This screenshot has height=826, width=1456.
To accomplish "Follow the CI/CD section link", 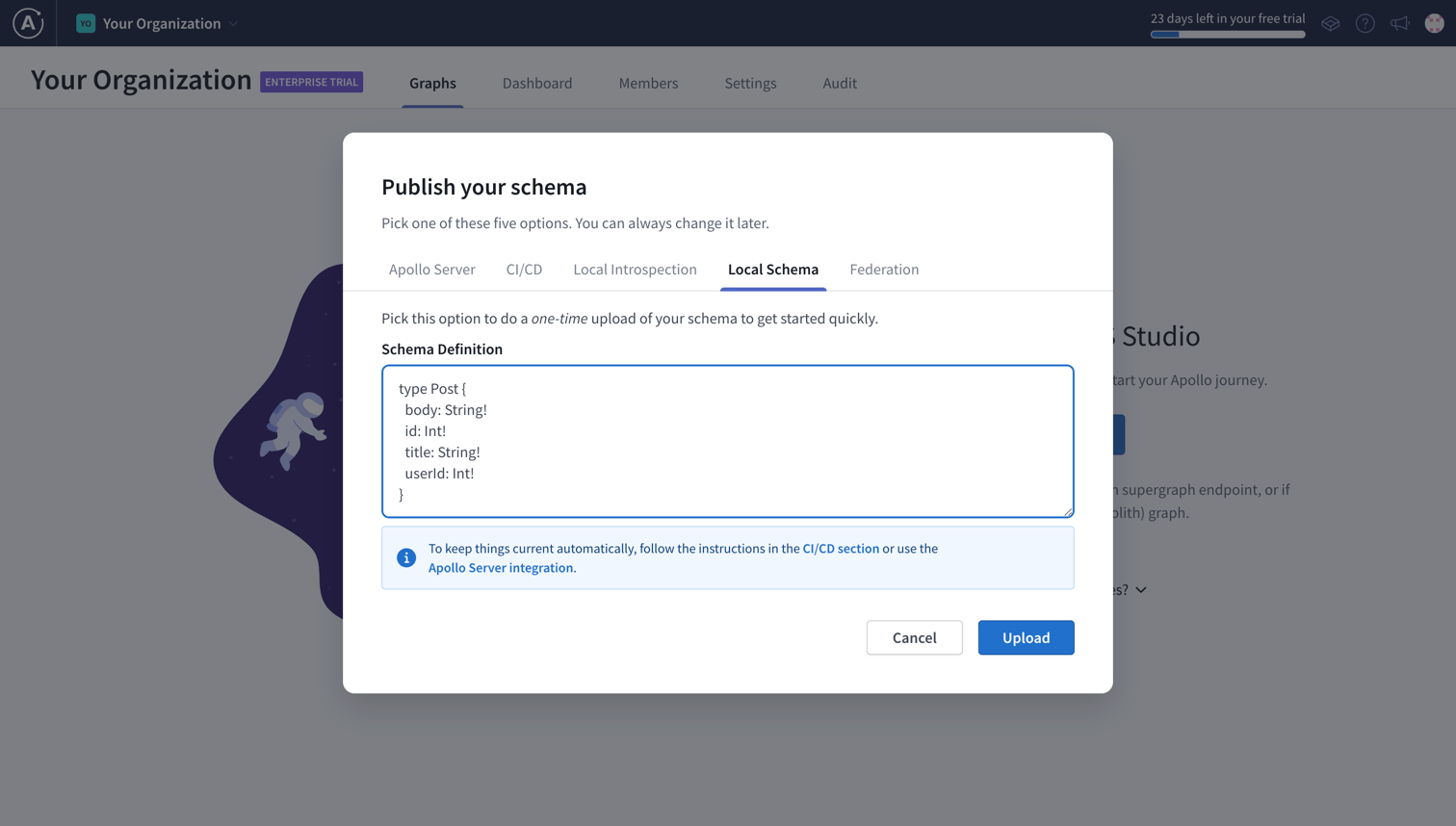I will pos(840,549).
